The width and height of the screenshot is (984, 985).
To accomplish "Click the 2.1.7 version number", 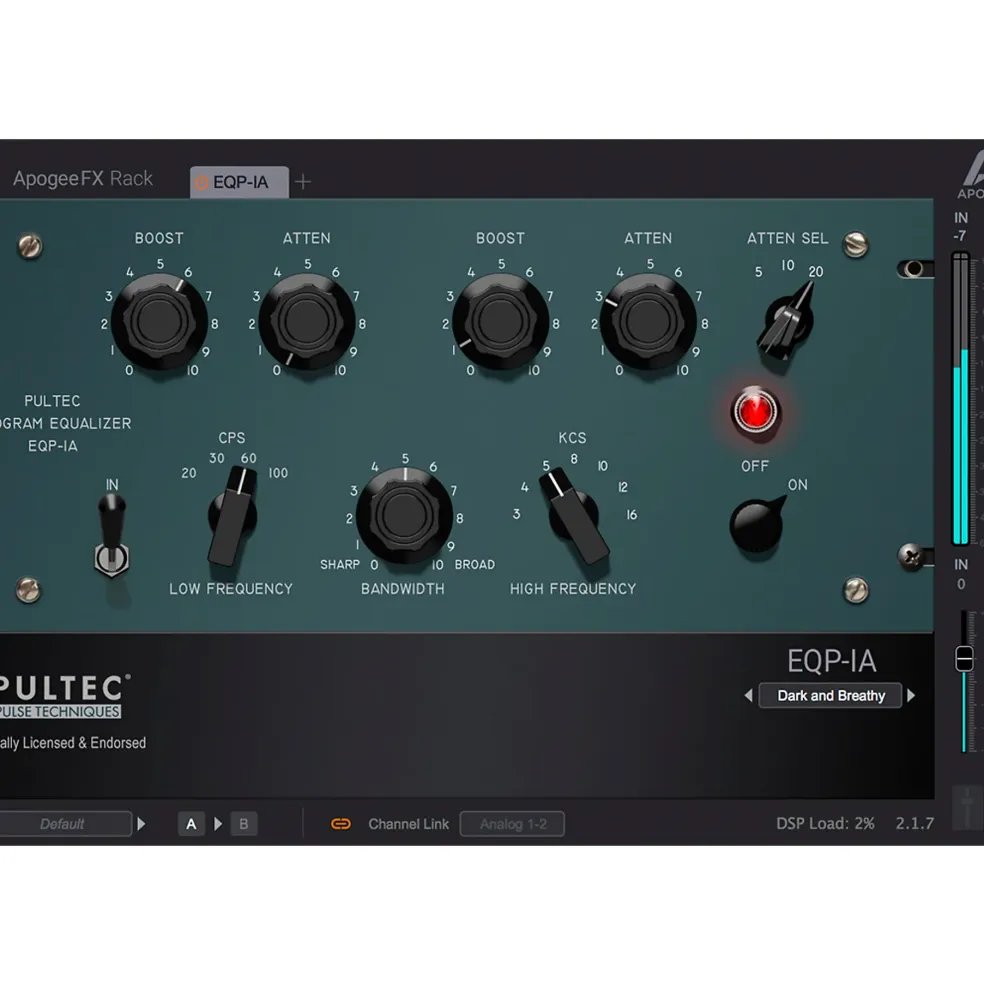I will point(915,824).
